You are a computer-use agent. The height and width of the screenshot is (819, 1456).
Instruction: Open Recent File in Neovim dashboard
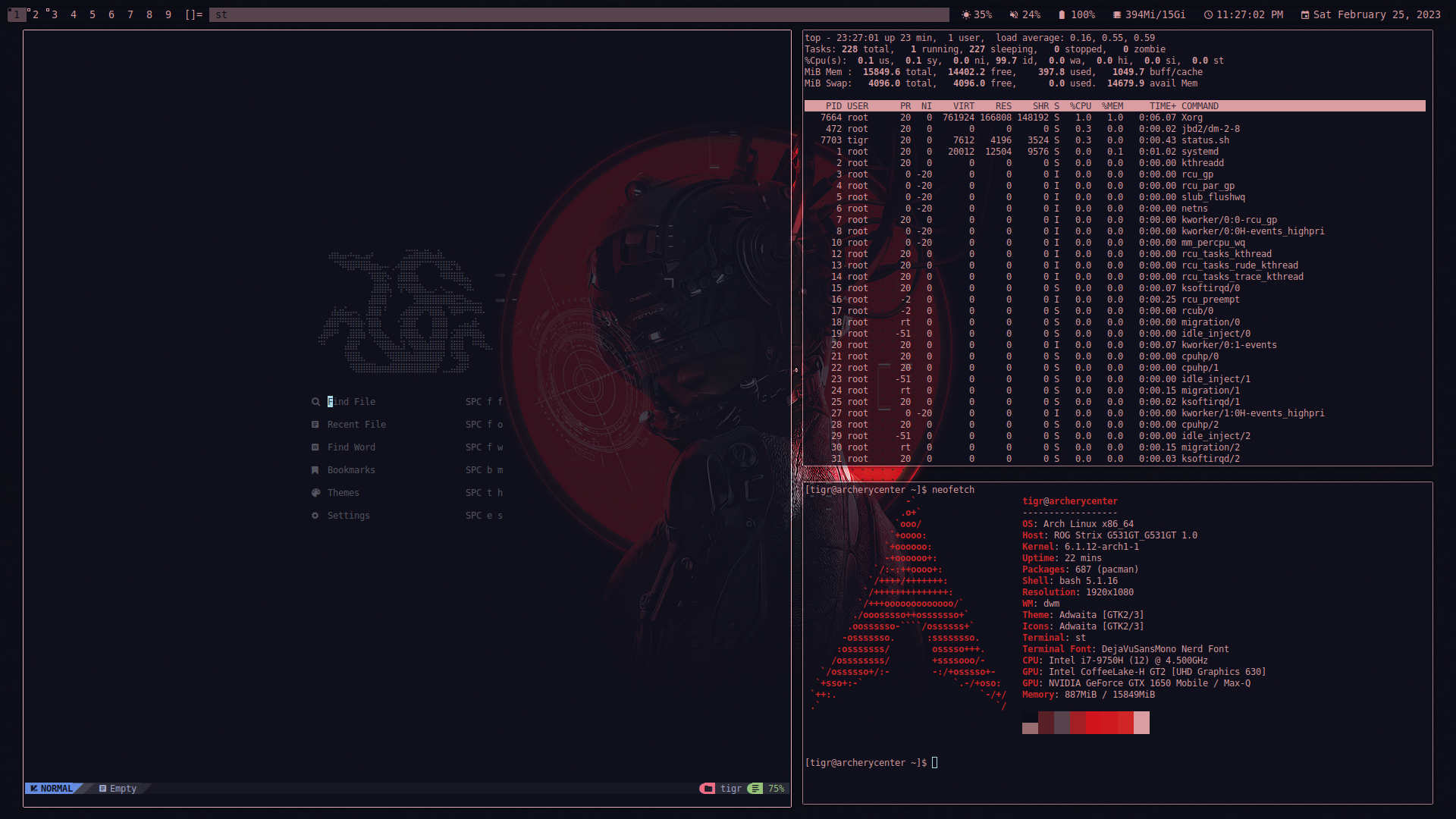click(356, 425)
